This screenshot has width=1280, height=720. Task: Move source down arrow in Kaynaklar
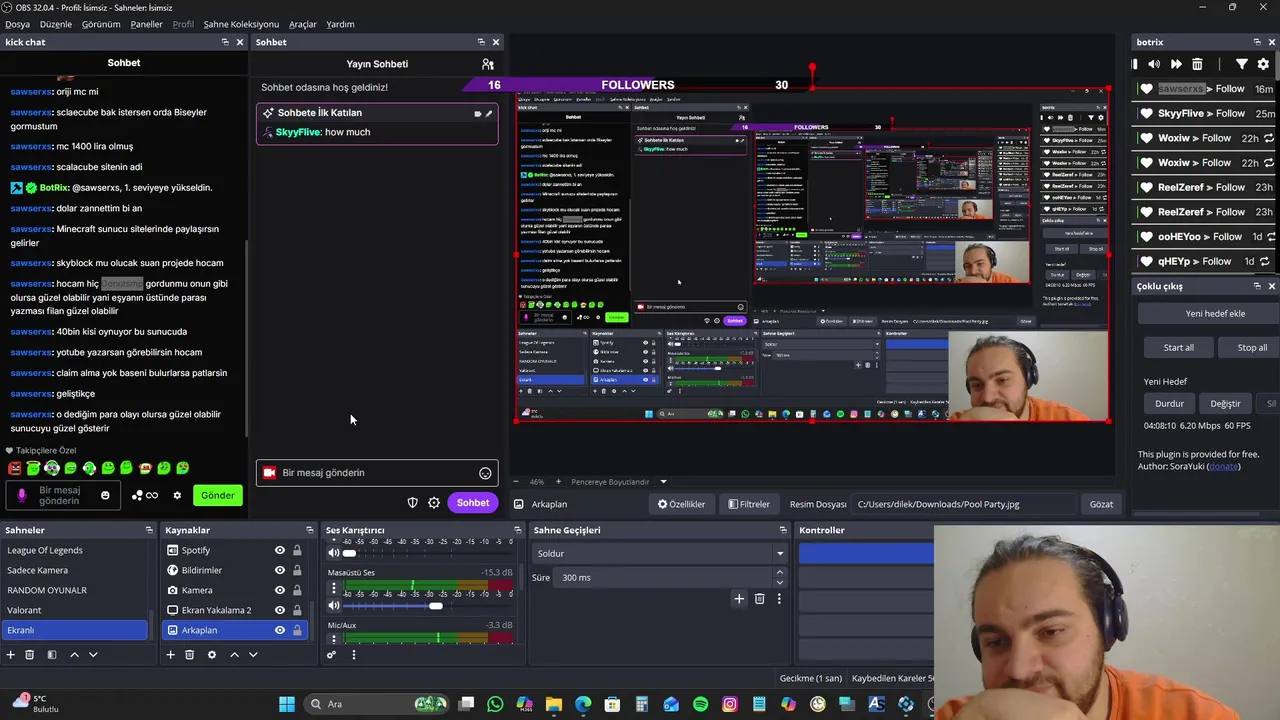253,655
